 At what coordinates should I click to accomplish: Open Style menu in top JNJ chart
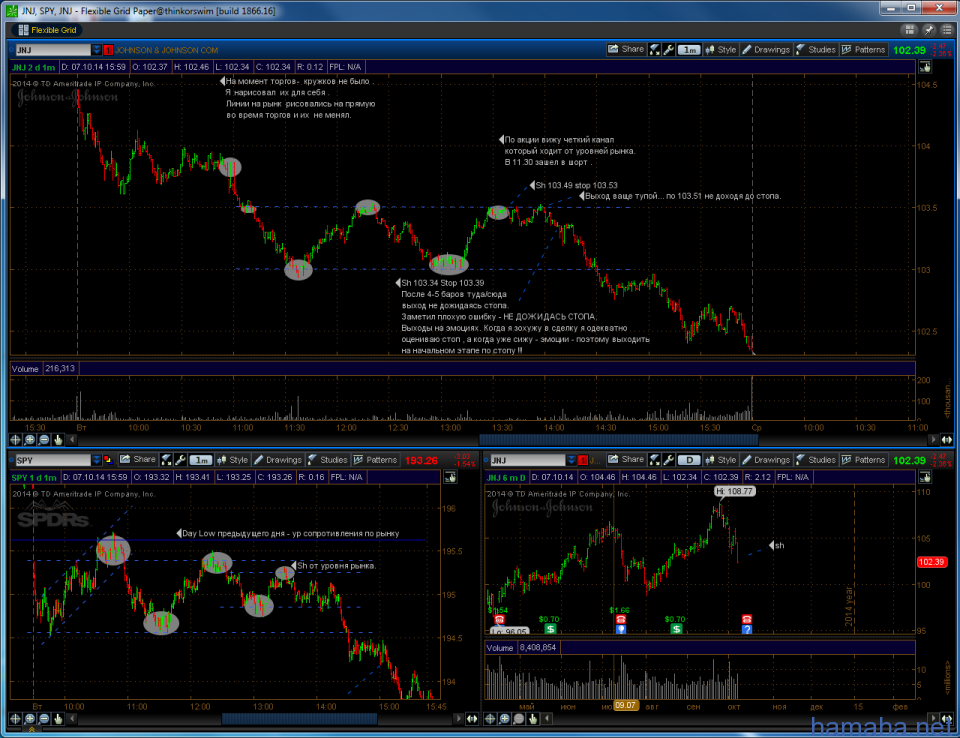coord(721,50)
